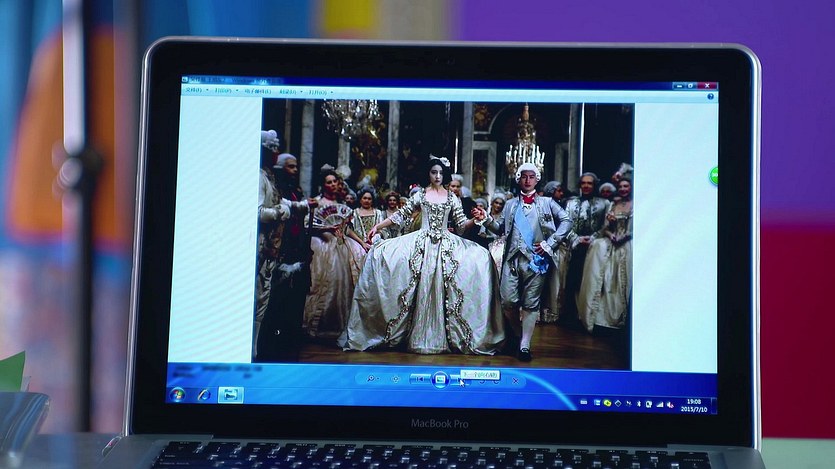Open the zoom magnifier control
This screenshot has height=469, width=835.
pos(371,378)
